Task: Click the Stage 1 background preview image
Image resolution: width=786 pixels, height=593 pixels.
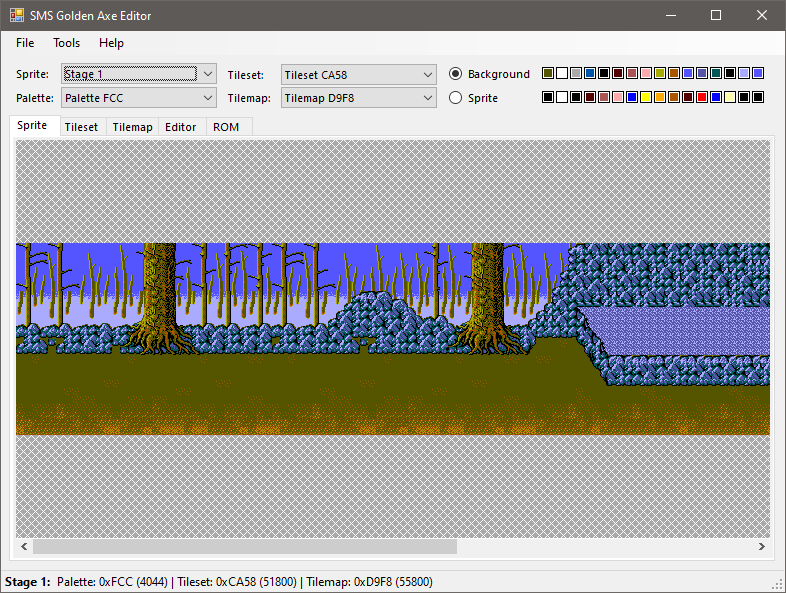Action: point(393,339)
